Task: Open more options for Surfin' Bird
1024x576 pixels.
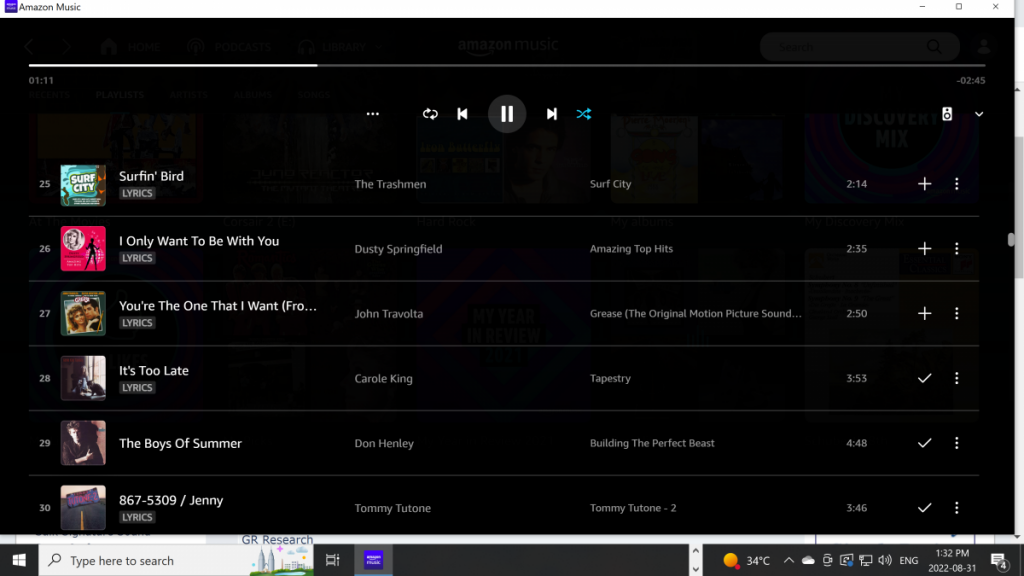Action: tap(957, 184)
